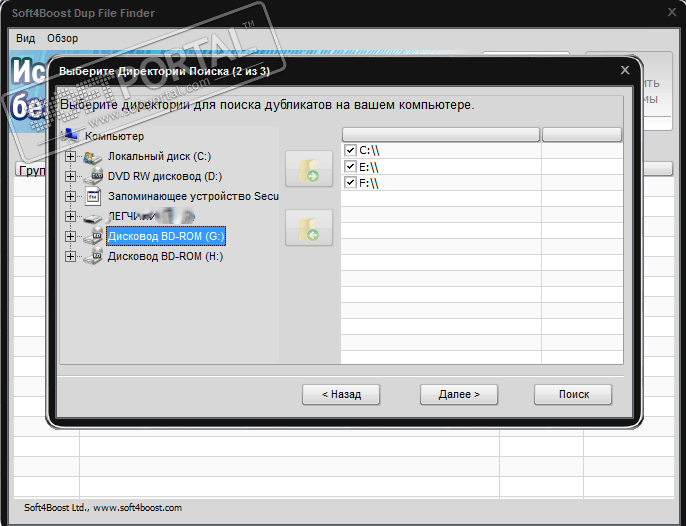
Task: Uncheck the C:\\ directory checkbox
Action: coord(350,150)
